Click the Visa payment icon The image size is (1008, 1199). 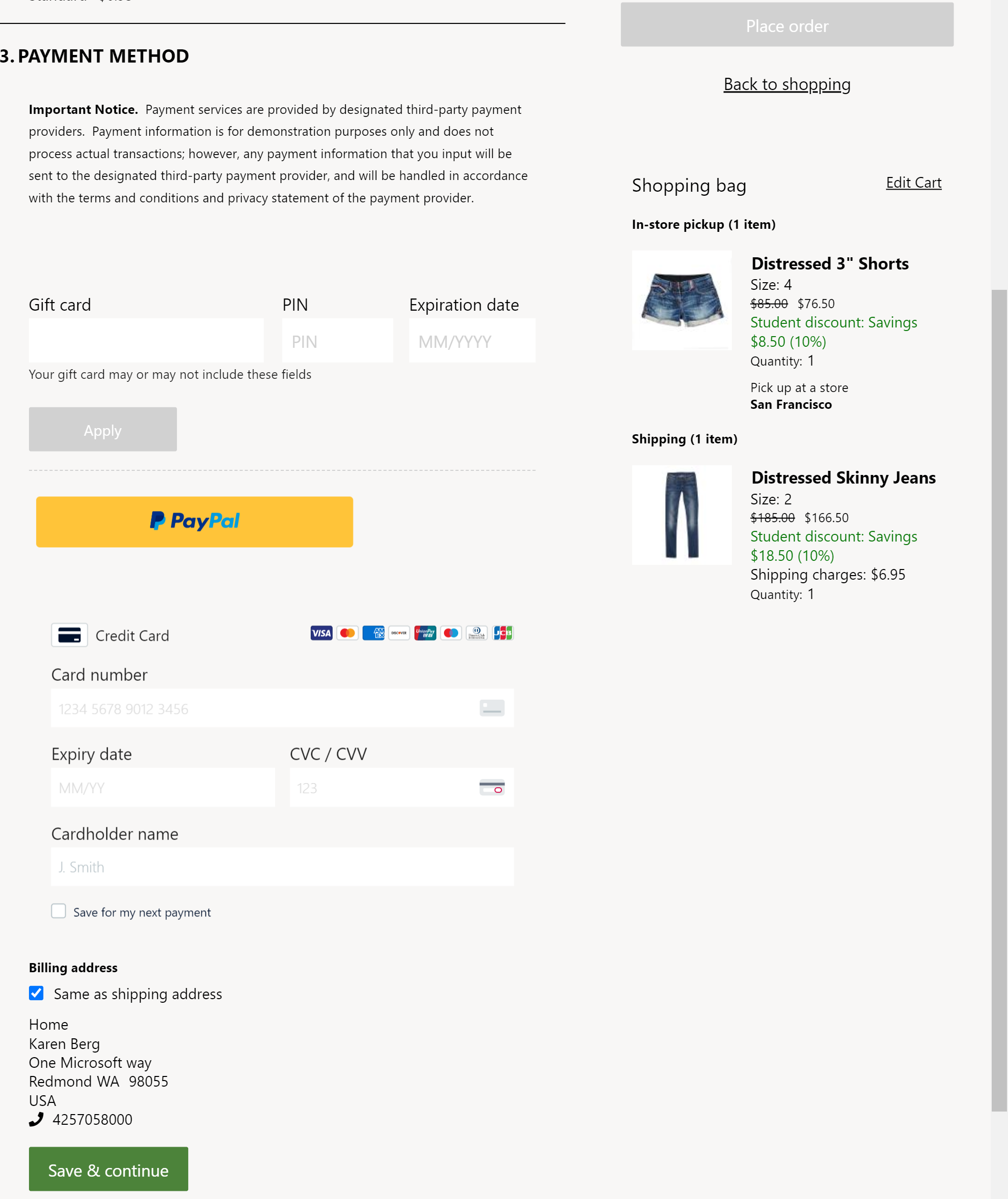[320, 632]
